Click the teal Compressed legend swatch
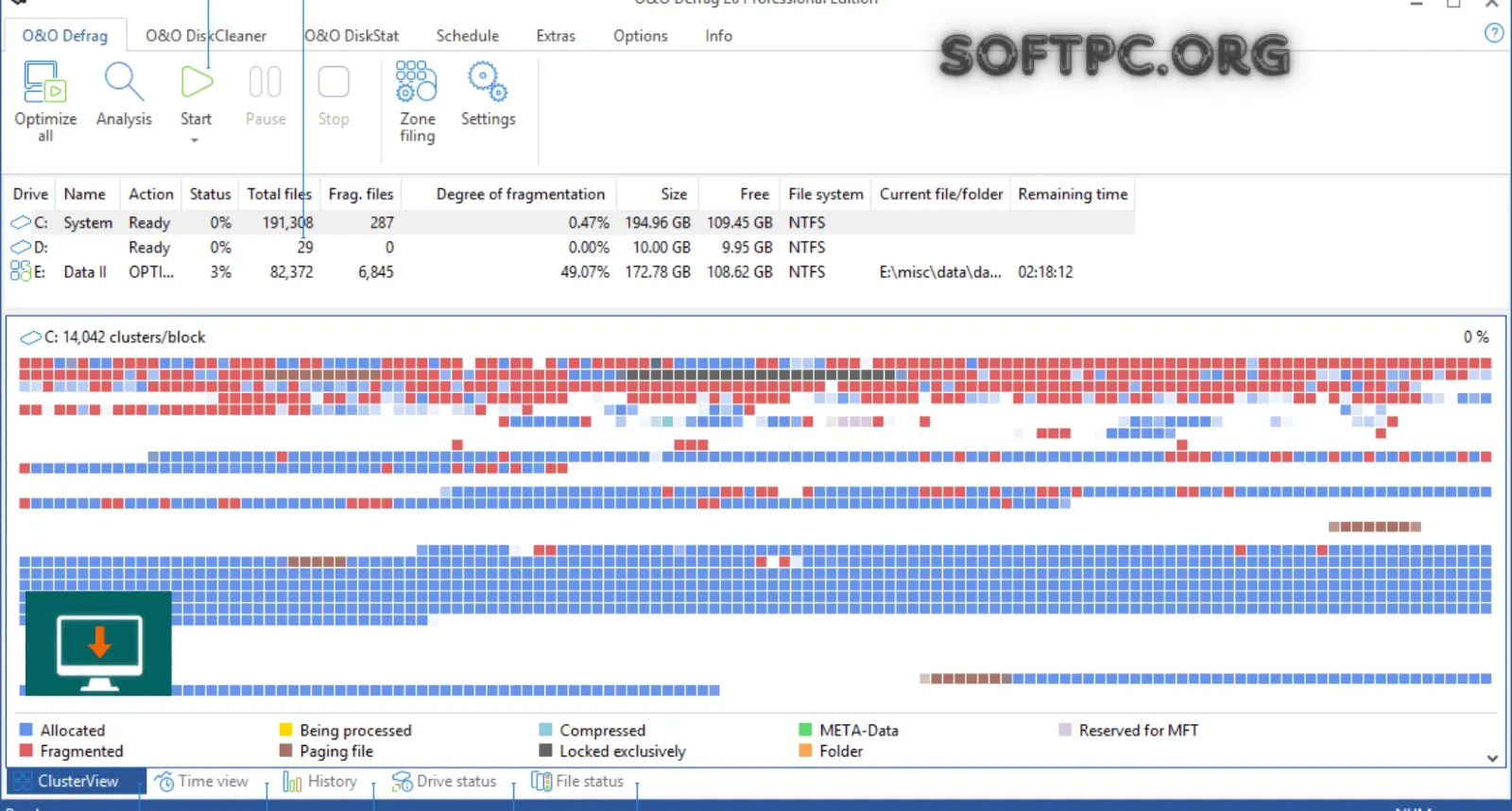1512x811 pixels. pyautogui.click(x=545, y=730)
